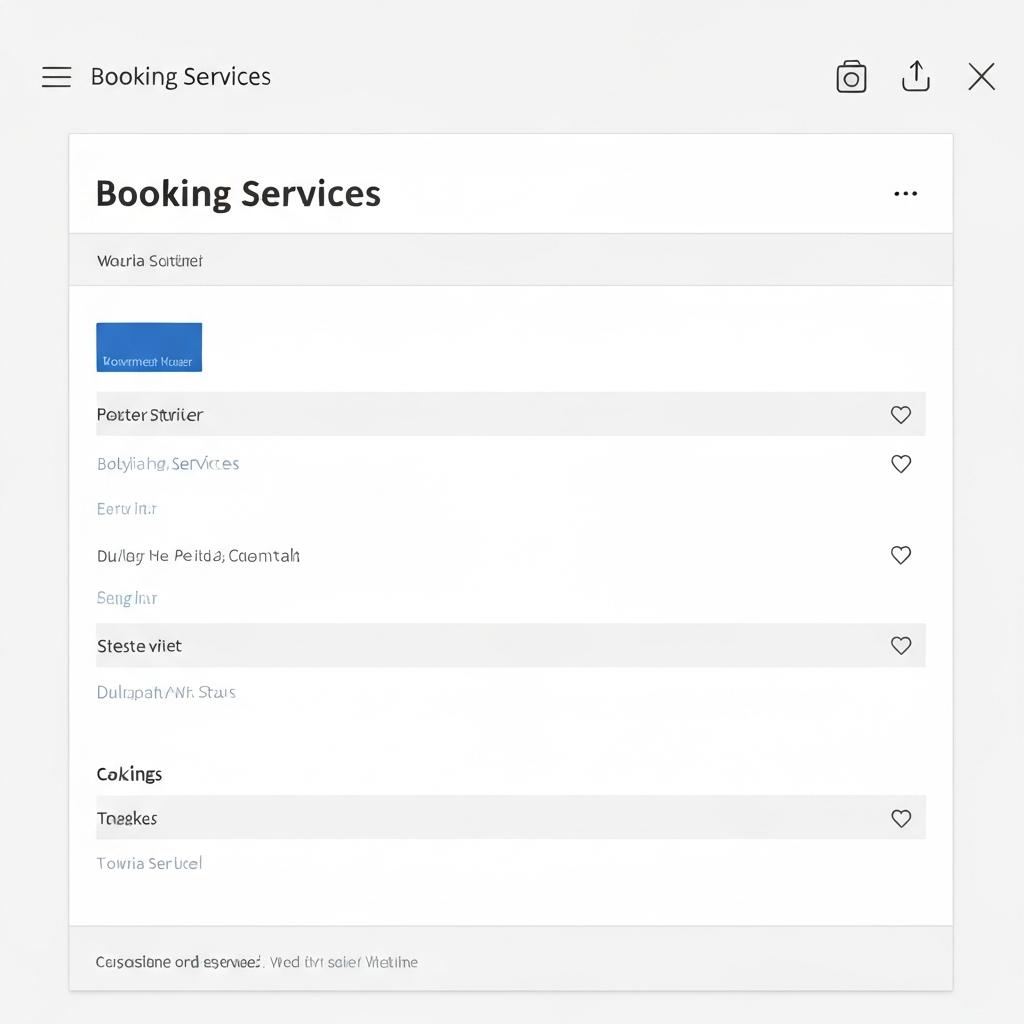The width and height of the screenshot is (1024, 1024).
Task: Open the three-dot more options menu
Action: 905,194
